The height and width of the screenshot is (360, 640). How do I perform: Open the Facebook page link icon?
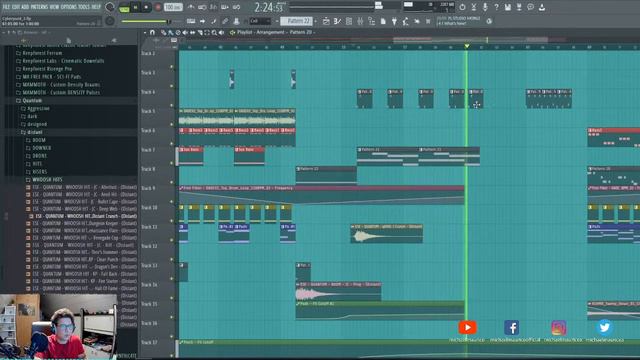511,327
